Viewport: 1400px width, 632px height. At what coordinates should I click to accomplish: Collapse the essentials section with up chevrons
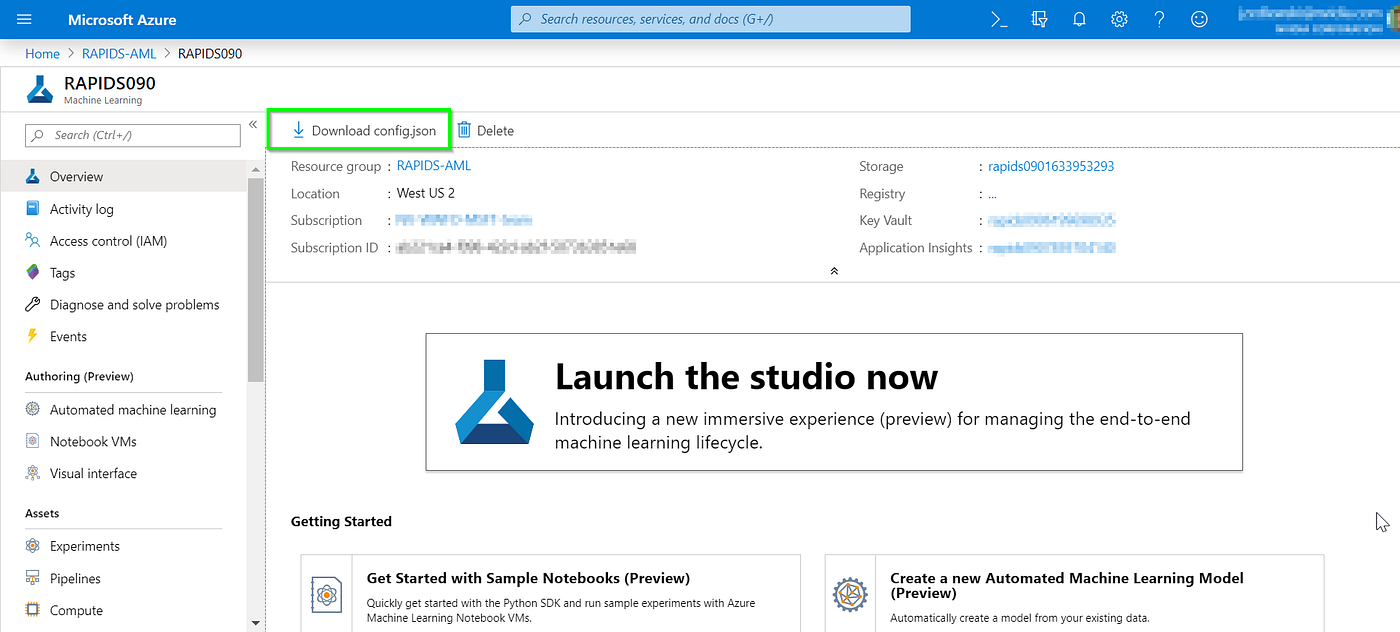point(834,271)
